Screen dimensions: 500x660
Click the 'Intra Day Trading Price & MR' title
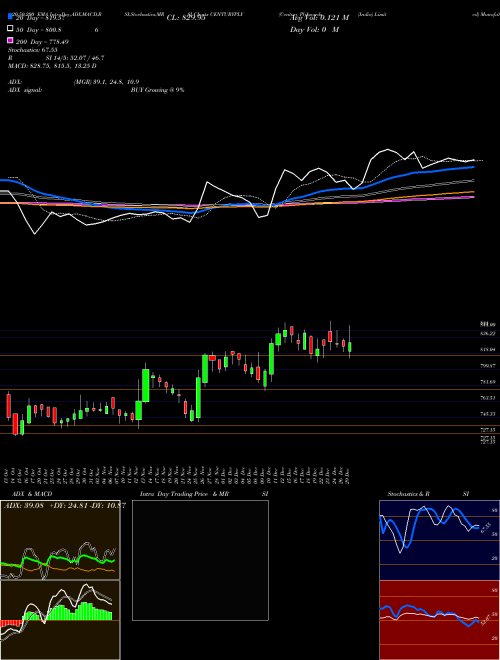pos(184,494)
